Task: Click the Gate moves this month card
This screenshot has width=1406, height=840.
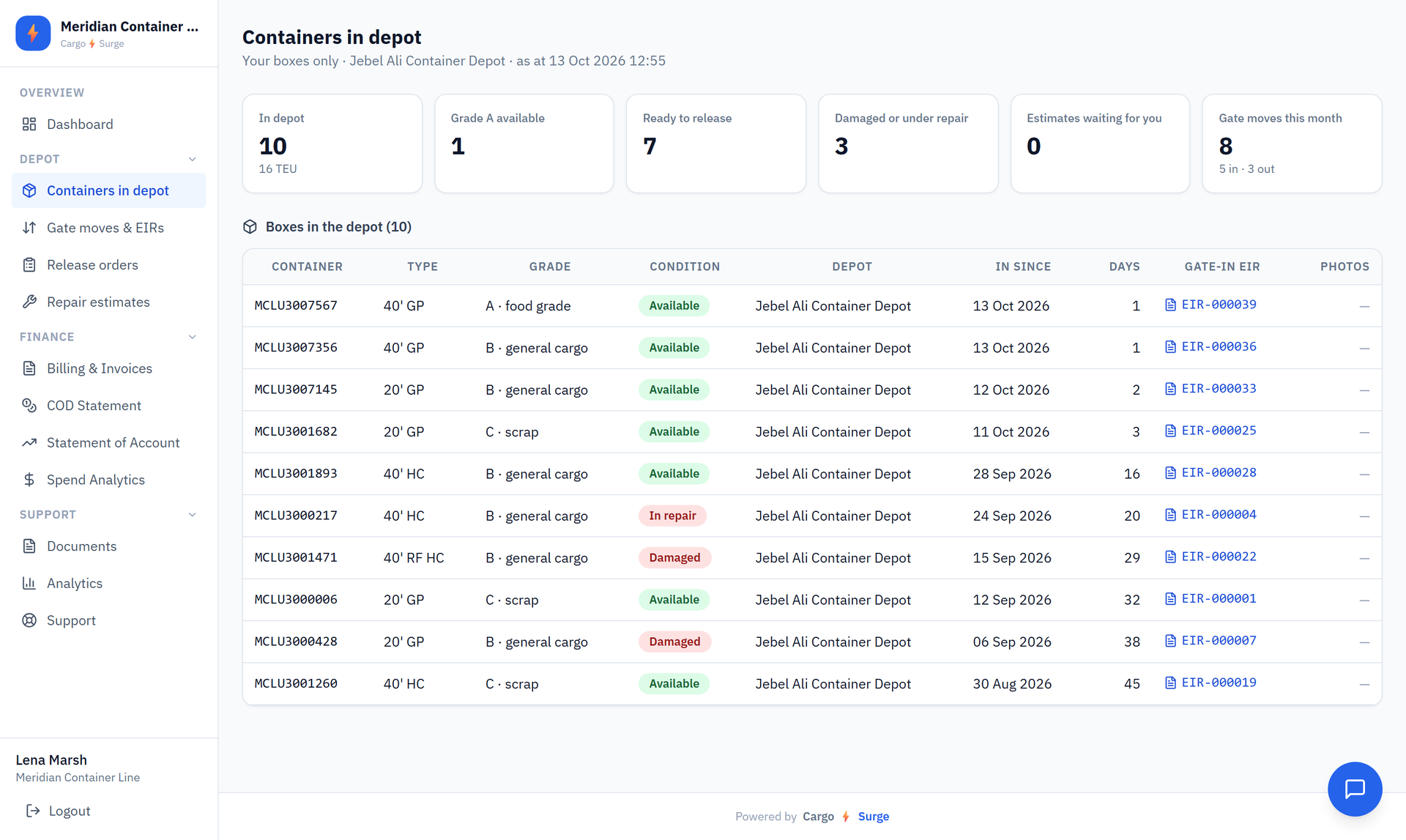Action: click(1292, 144)
